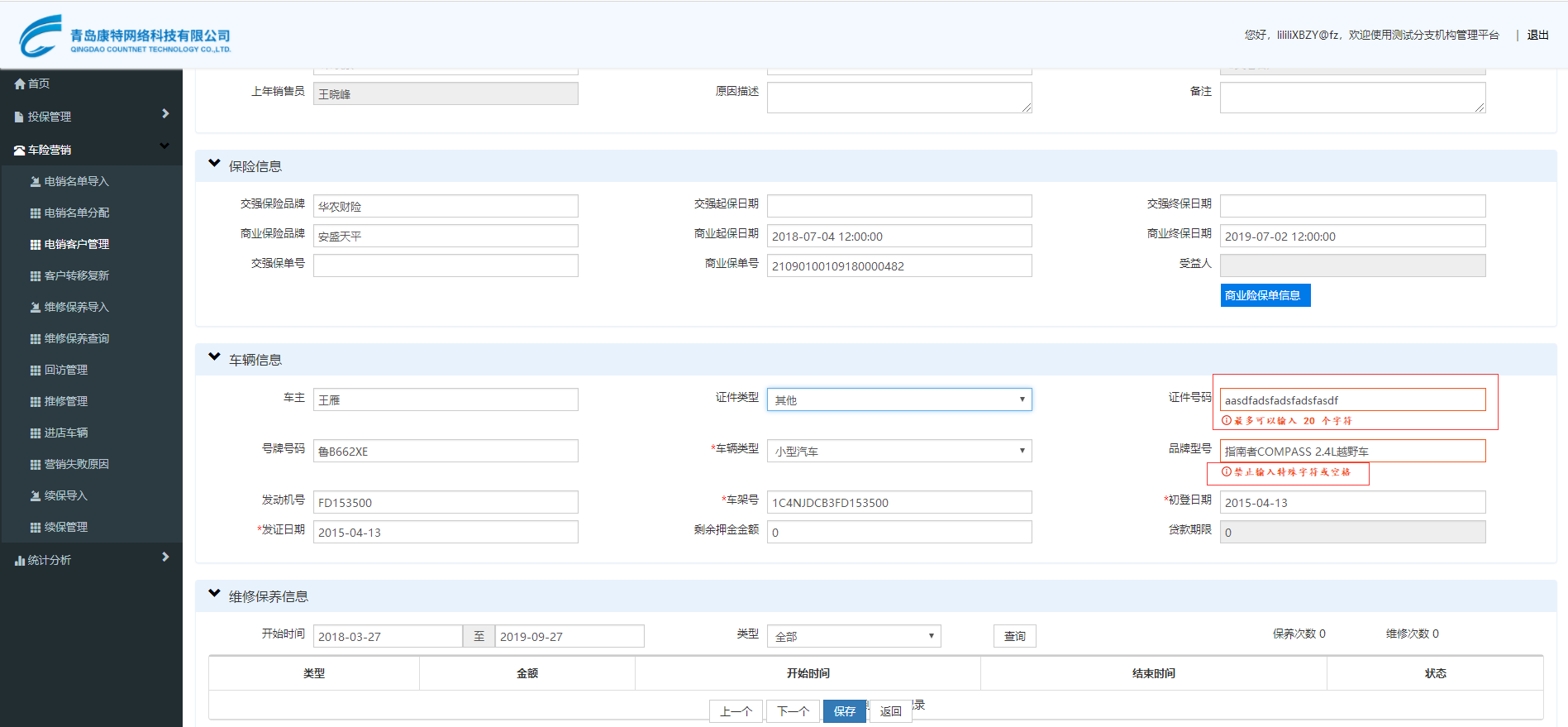Go to 首页 in the sidebar
The image size is (1568, 727).
click(39, 84)
